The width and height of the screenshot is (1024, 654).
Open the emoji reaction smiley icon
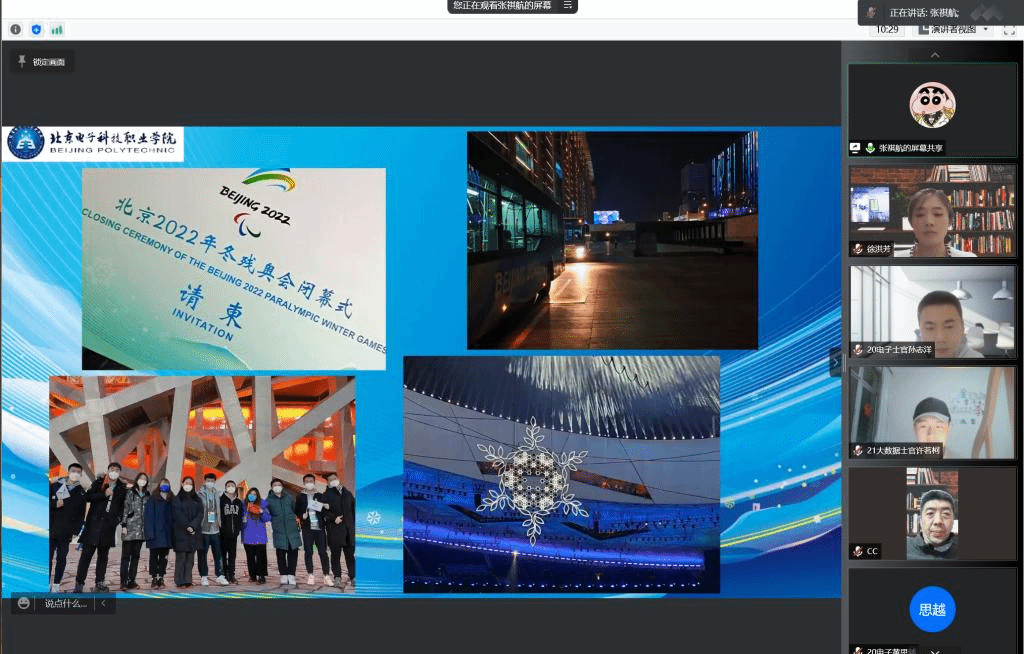[x=24, y=603]
